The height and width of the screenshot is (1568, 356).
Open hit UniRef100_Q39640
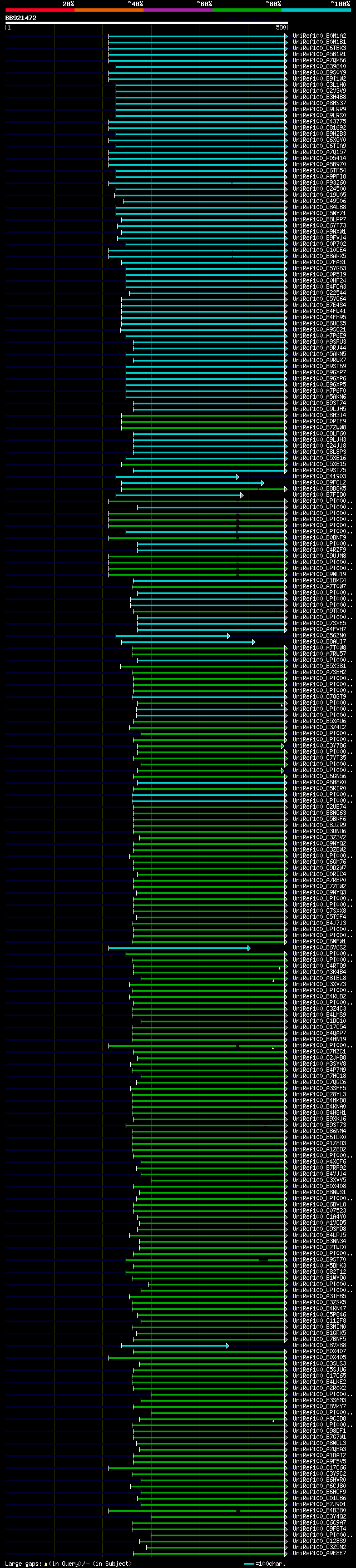319,66
